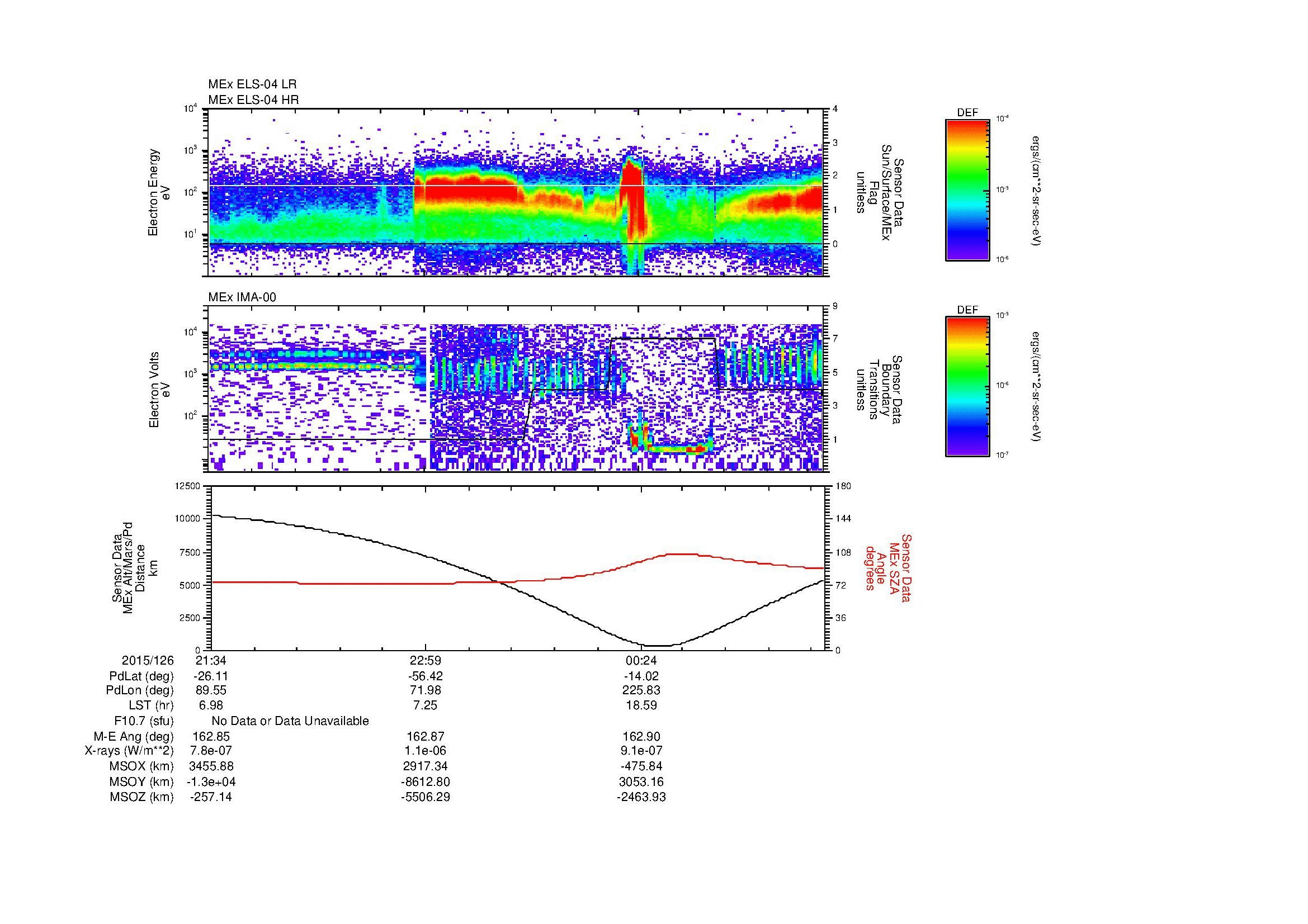Click the MSOX value '2917.34'
The height and width of the screenshot is (924, 1308).
coord(426,766)
